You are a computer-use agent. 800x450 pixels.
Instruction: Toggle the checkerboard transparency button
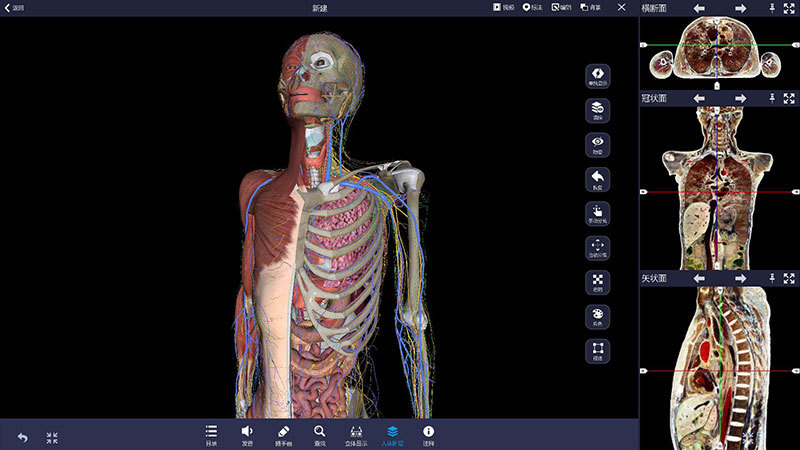coord(597,283)
